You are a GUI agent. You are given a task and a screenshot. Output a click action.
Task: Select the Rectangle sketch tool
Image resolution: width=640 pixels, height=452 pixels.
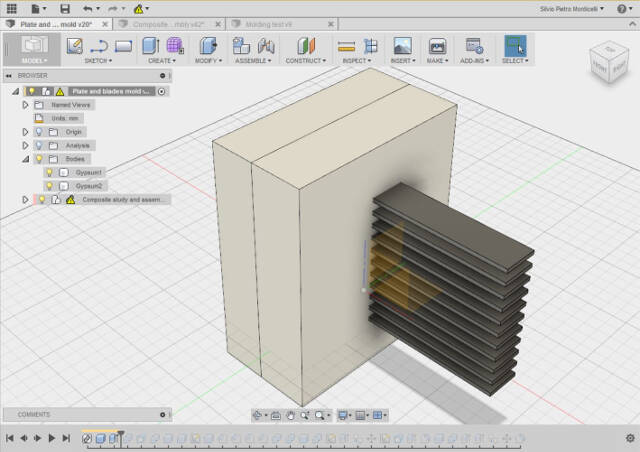coord(123,46)
